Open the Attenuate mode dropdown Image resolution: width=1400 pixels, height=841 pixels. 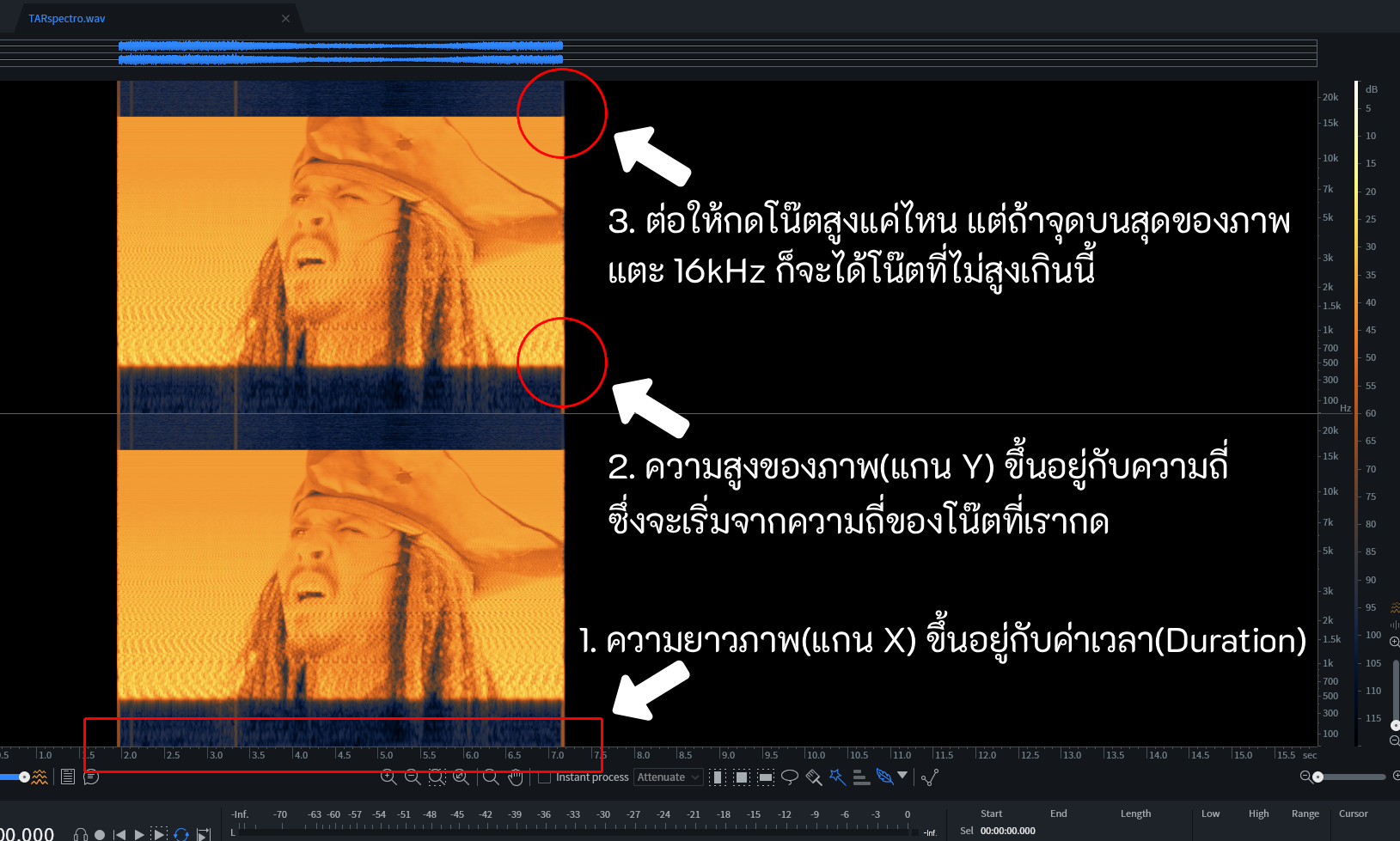(669, 777)
